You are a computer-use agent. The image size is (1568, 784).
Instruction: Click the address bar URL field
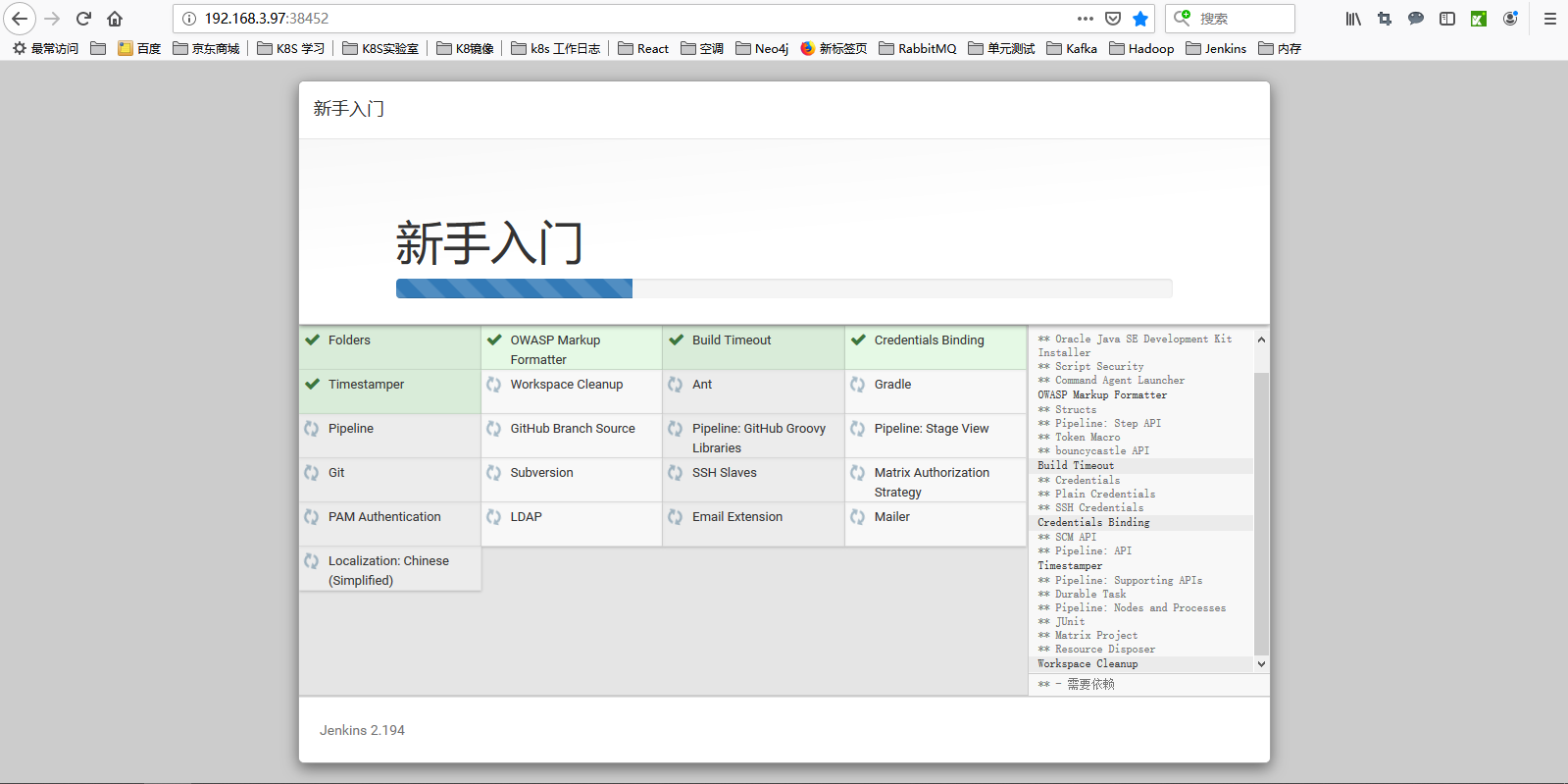click(628, 19)
